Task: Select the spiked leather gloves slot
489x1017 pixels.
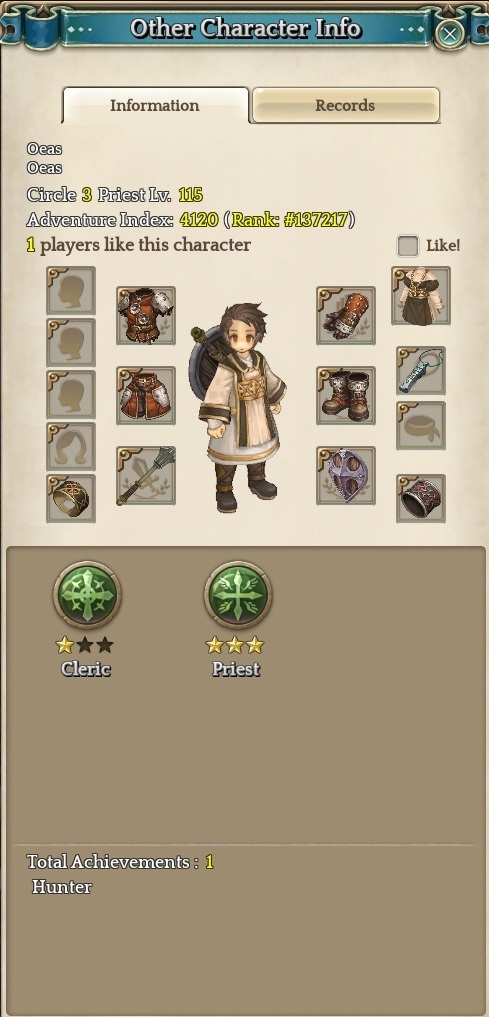Action: (346, 315)
